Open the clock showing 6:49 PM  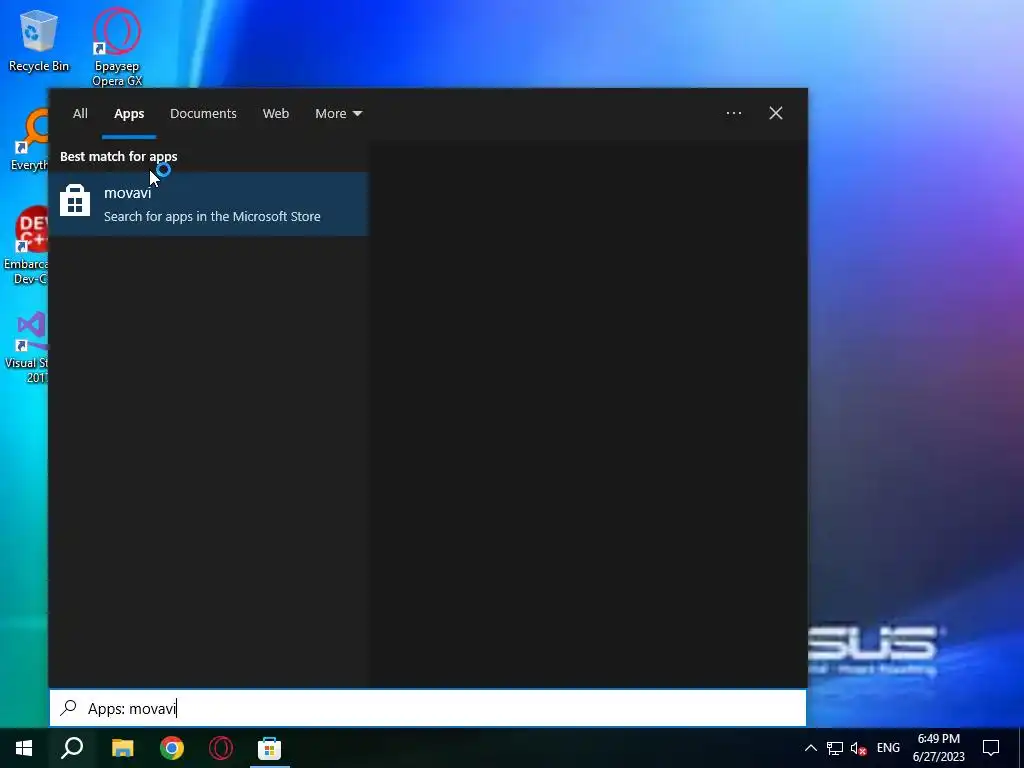[938, 748]
